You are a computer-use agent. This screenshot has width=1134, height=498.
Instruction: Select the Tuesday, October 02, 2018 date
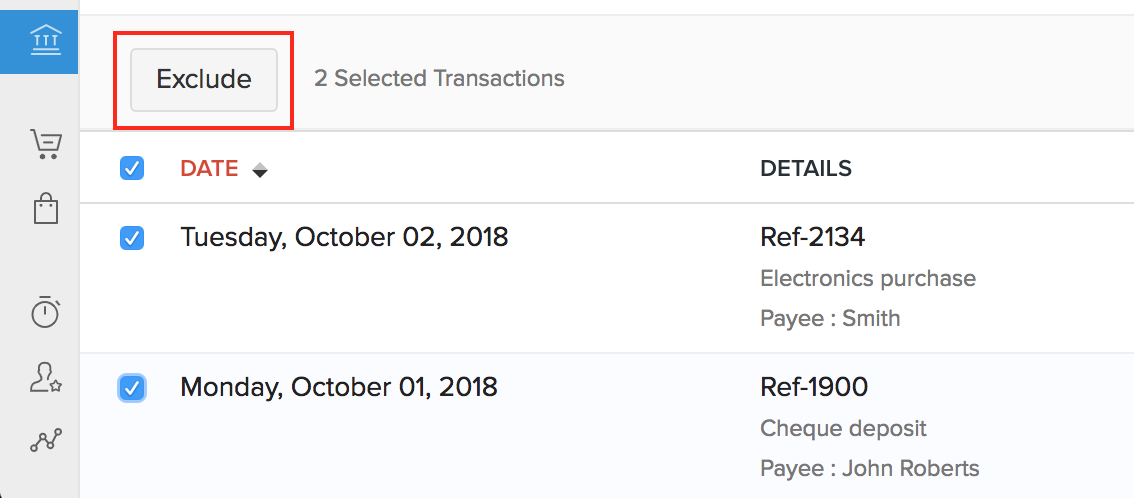344,237
